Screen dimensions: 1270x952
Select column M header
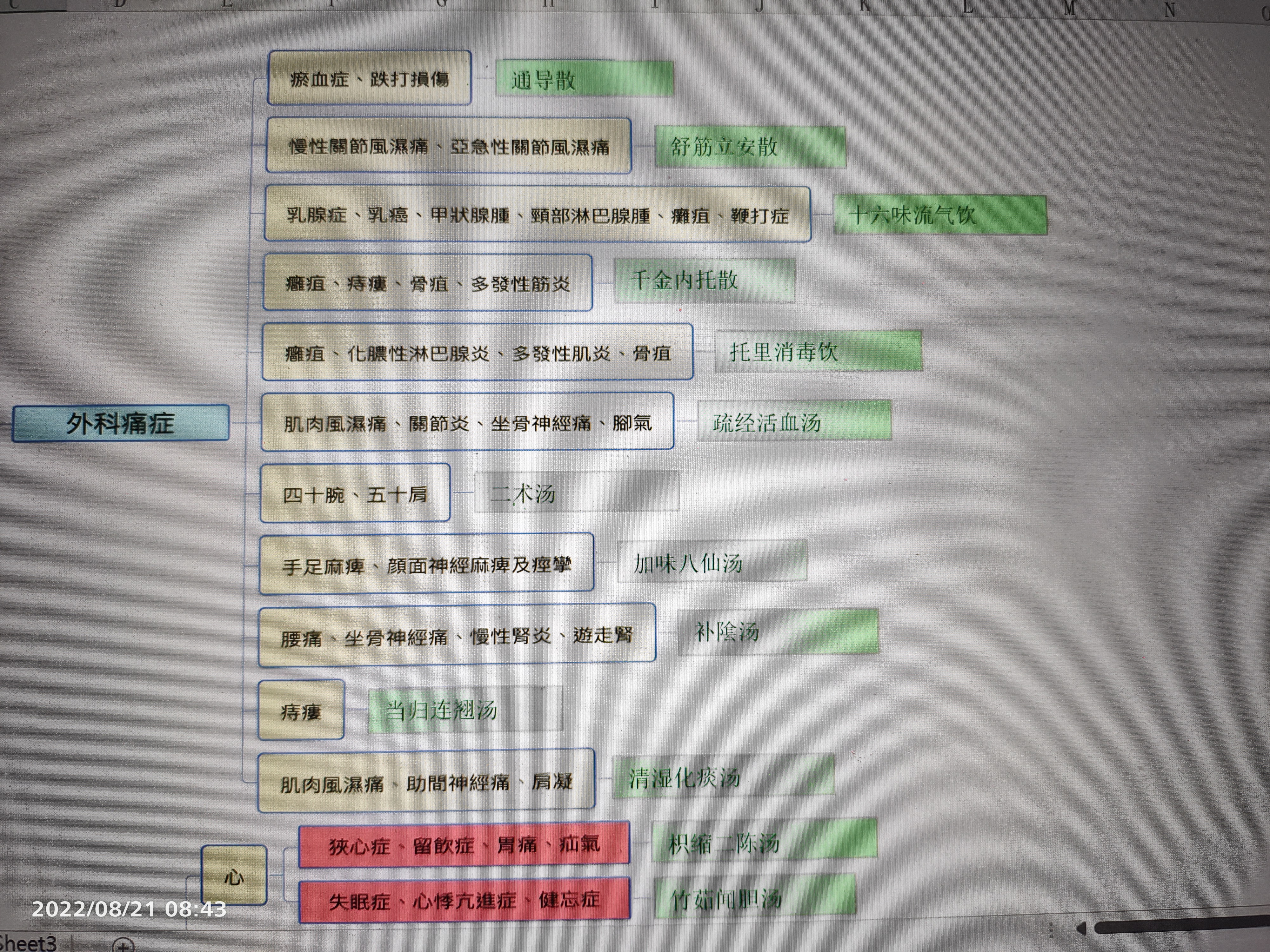coord(1069,9)
